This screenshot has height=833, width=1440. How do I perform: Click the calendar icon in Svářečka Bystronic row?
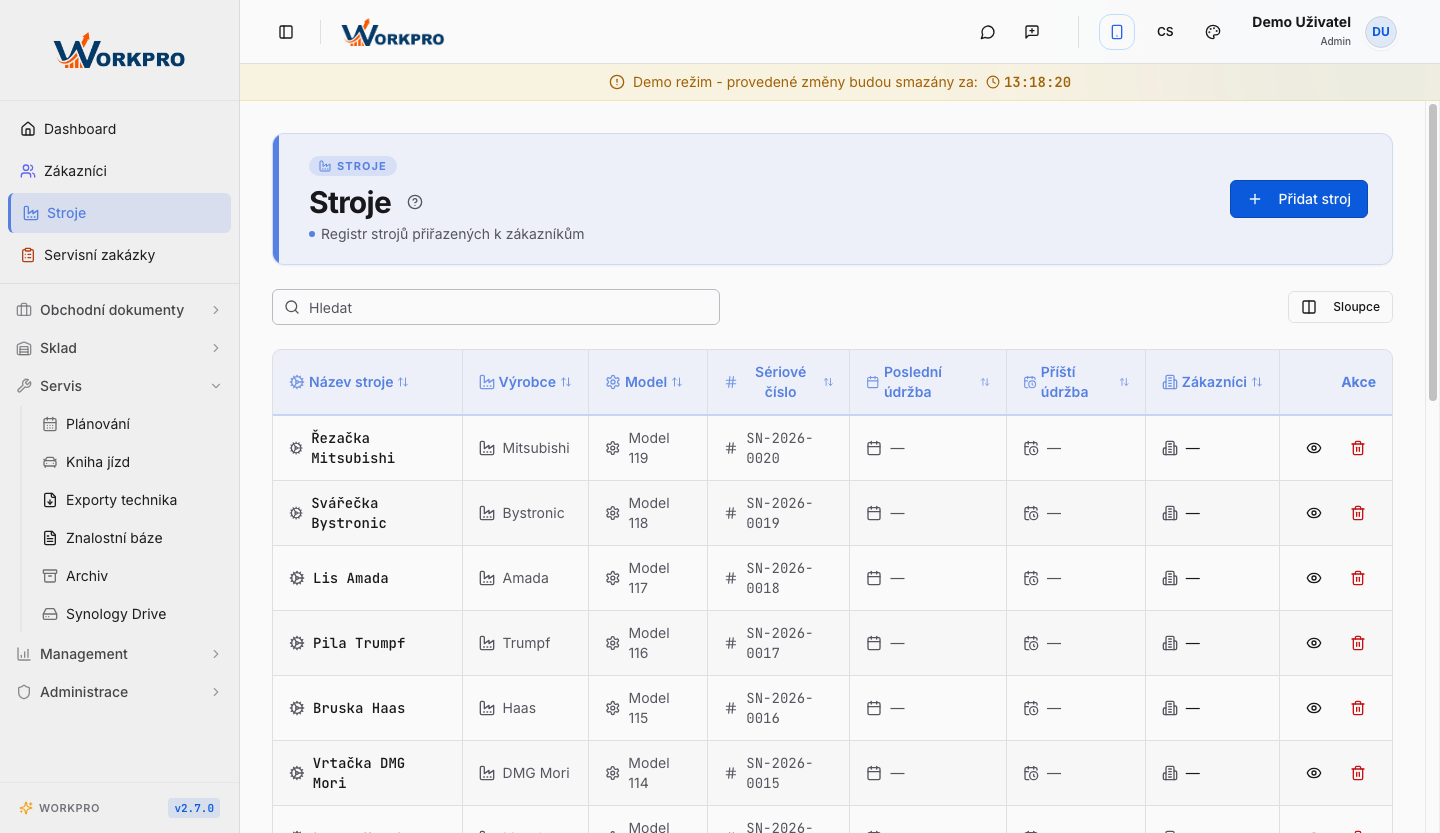click(873, 513)
